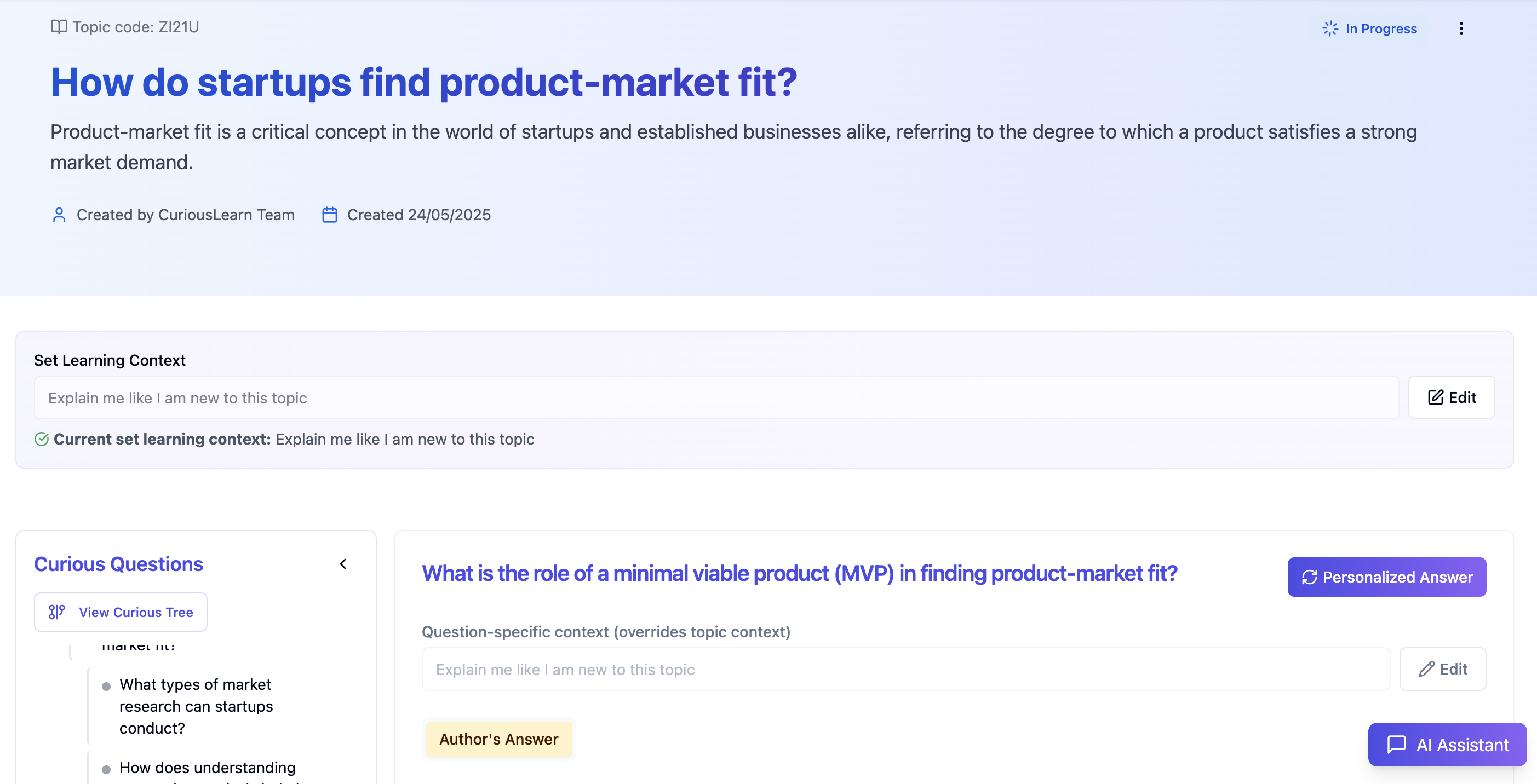Screen dimensions: 1537x784
Task: Click the chat bubble icon on AI Assistant
Action: coord(1396,745)
